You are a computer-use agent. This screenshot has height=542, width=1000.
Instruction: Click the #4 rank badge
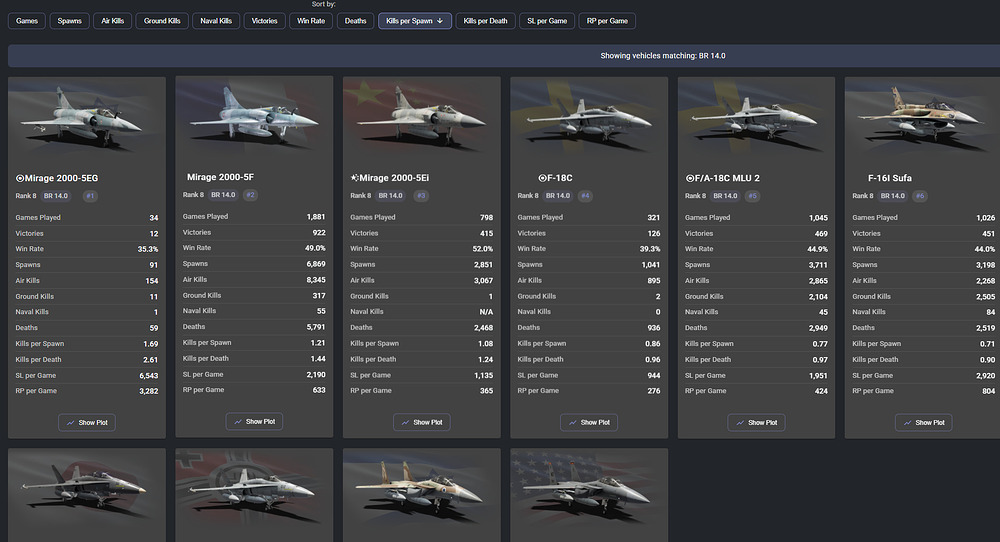(585, 196)
